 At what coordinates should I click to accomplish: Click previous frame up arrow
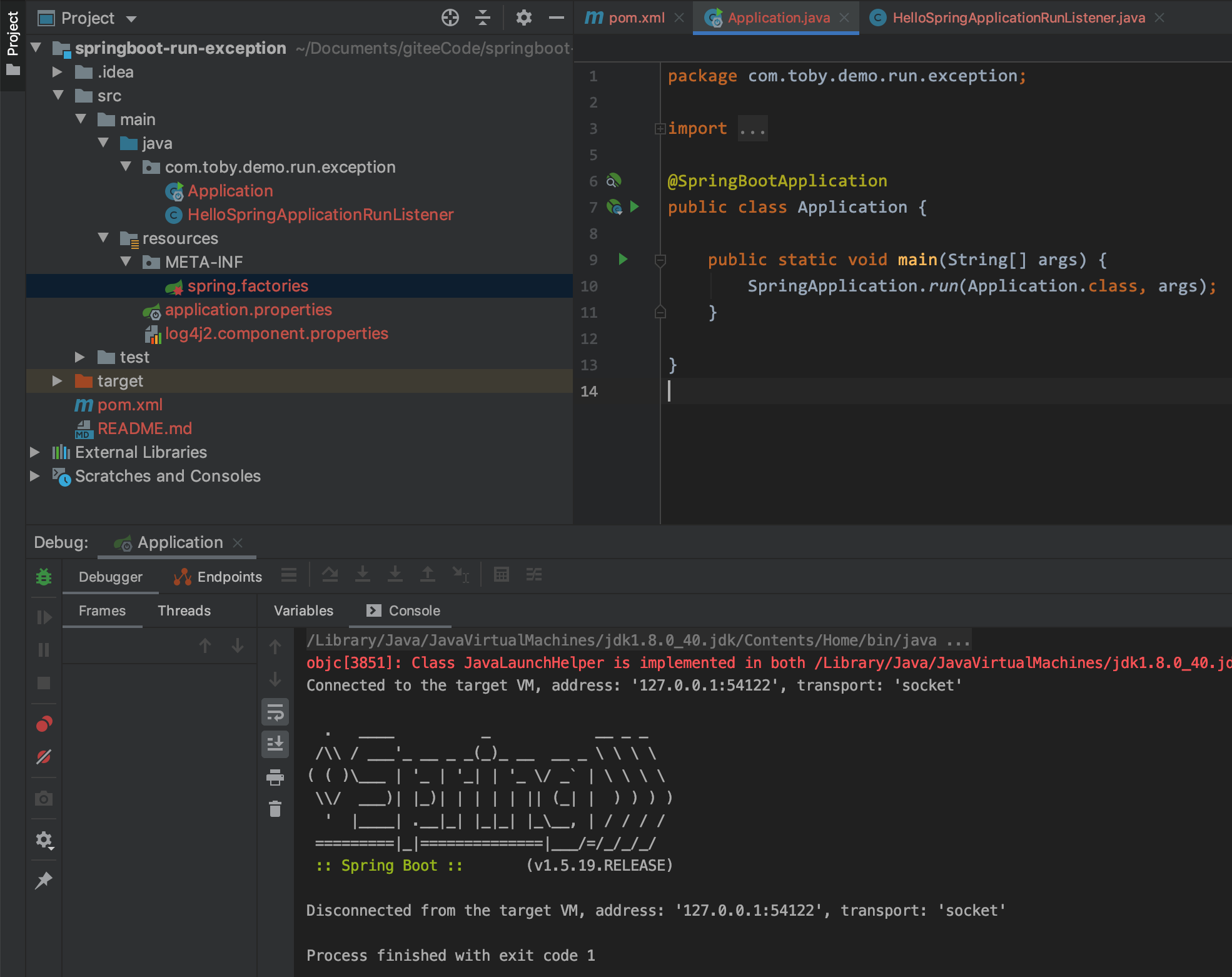[x=205, y=645]
